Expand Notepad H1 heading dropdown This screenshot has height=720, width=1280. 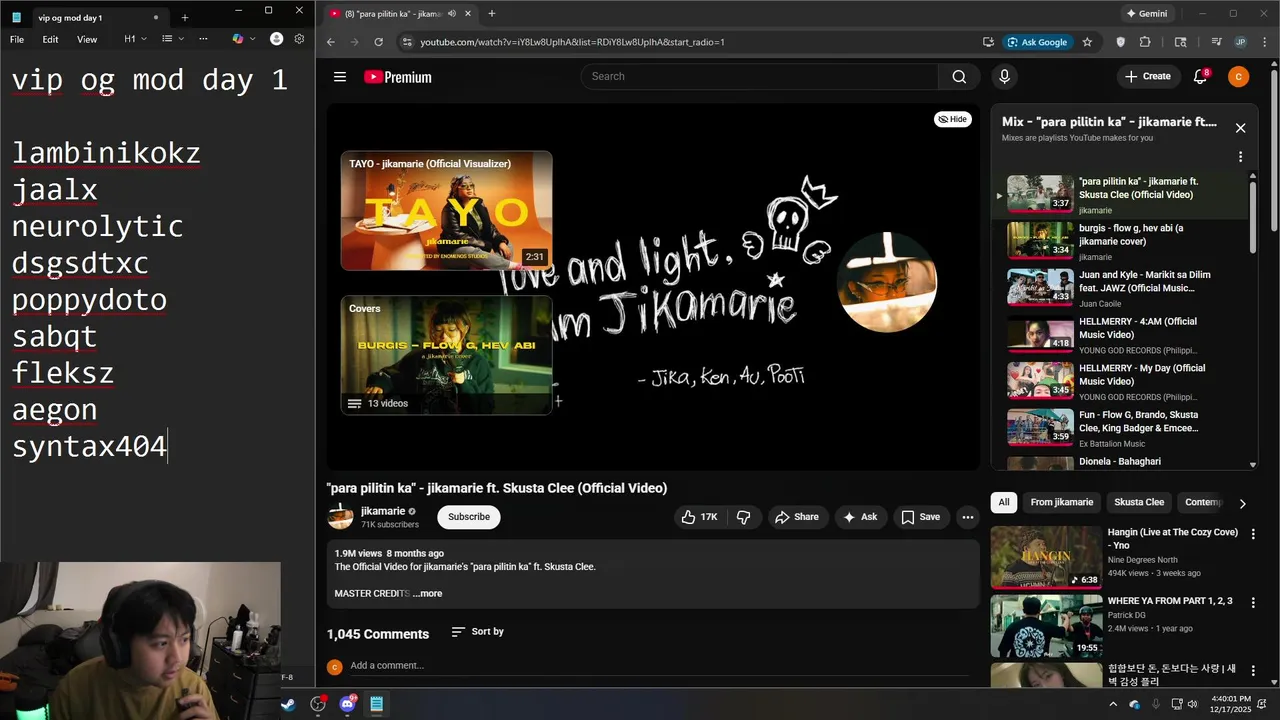coord(135,39)
